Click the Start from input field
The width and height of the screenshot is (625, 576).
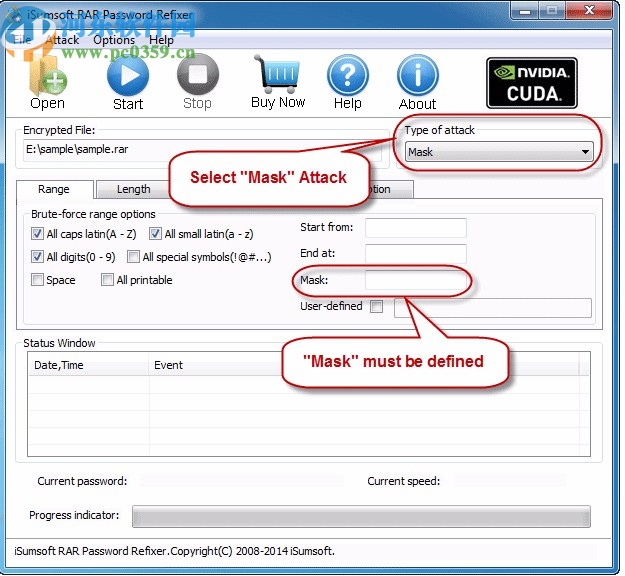click(x=416, y=228)
